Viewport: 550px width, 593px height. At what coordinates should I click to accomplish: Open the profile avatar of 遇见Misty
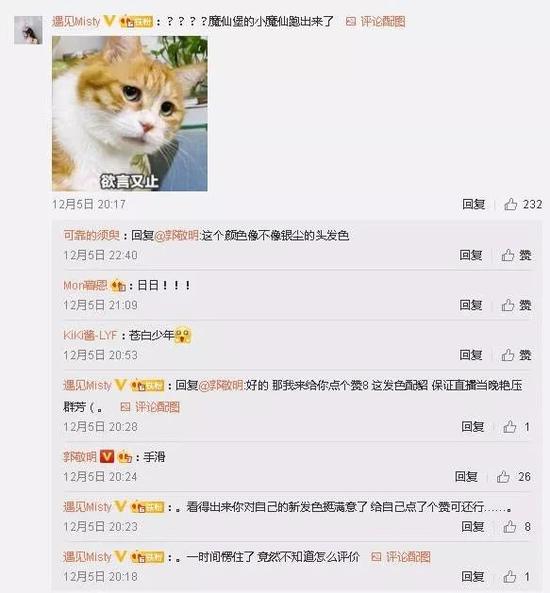coord(28,30)
